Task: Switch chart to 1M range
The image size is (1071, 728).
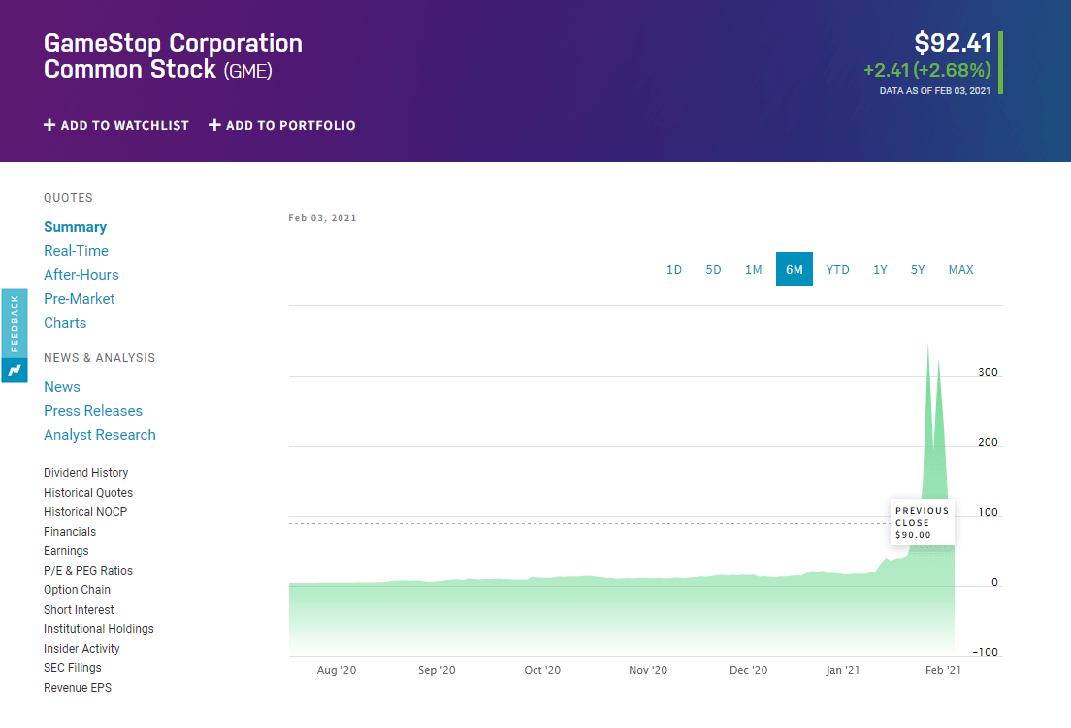Action: pyautogui.click(x=754, y=270)
